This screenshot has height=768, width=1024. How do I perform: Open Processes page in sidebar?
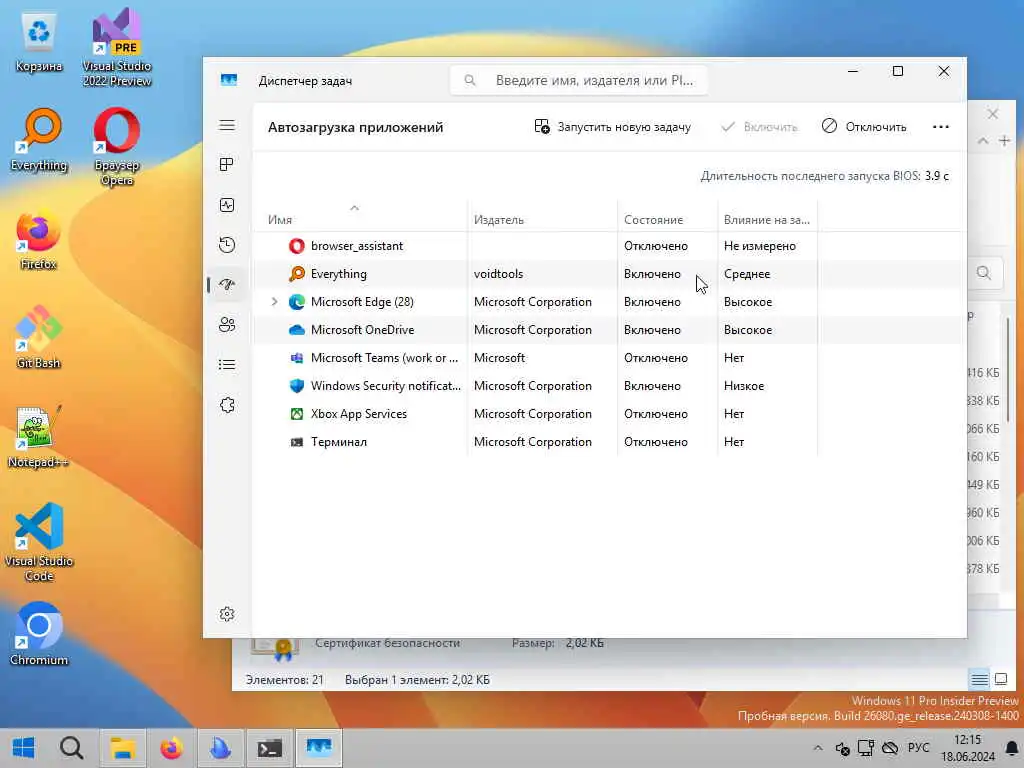coord(227,165)
